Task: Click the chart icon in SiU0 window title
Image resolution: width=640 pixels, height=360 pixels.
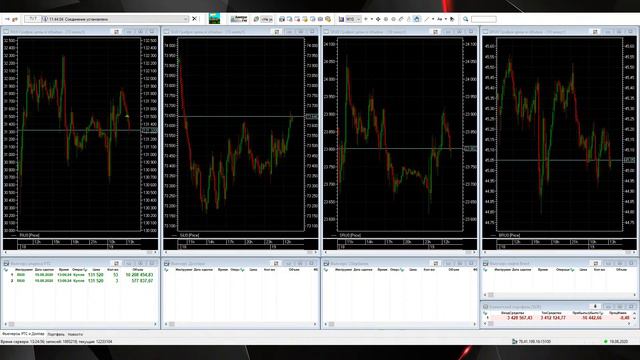Action: pyautogui.click(x=166, y=31)
